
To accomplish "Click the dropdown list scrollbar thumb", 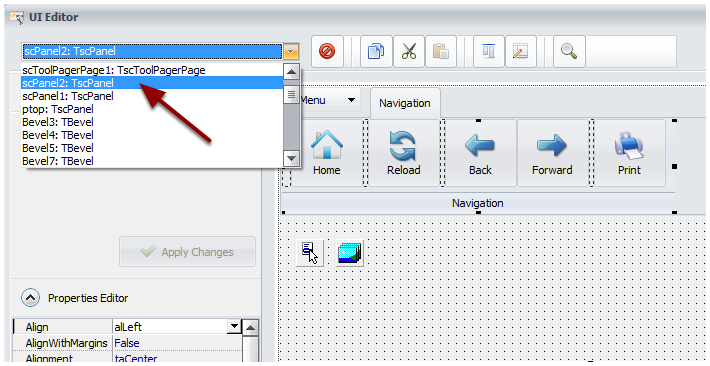I will coord(291,95).
